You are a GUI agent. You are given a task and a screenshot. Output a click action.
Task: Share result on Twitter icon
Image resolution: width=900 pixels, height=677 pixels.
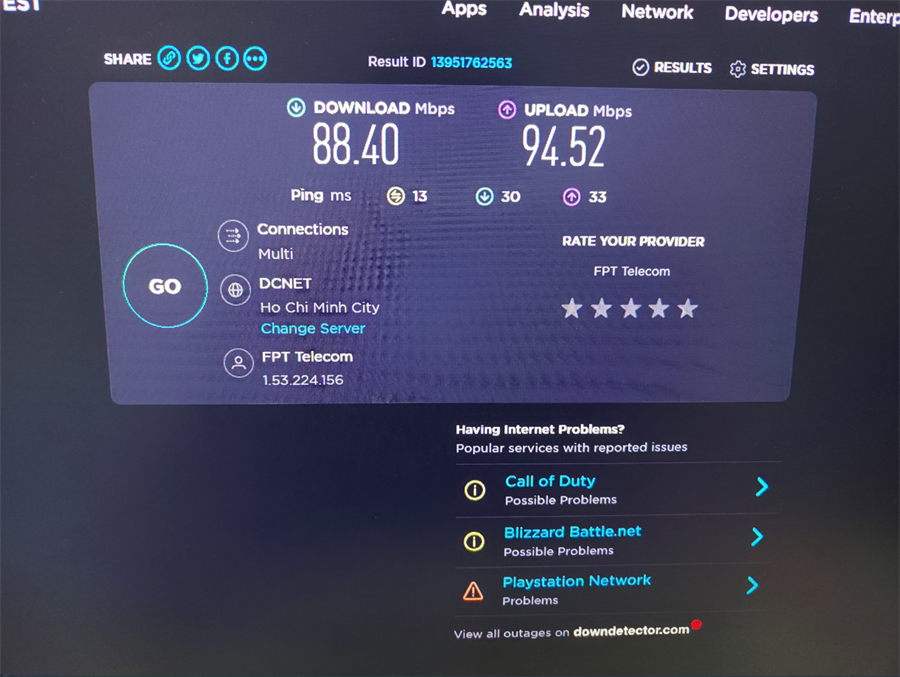click(198, 59)
